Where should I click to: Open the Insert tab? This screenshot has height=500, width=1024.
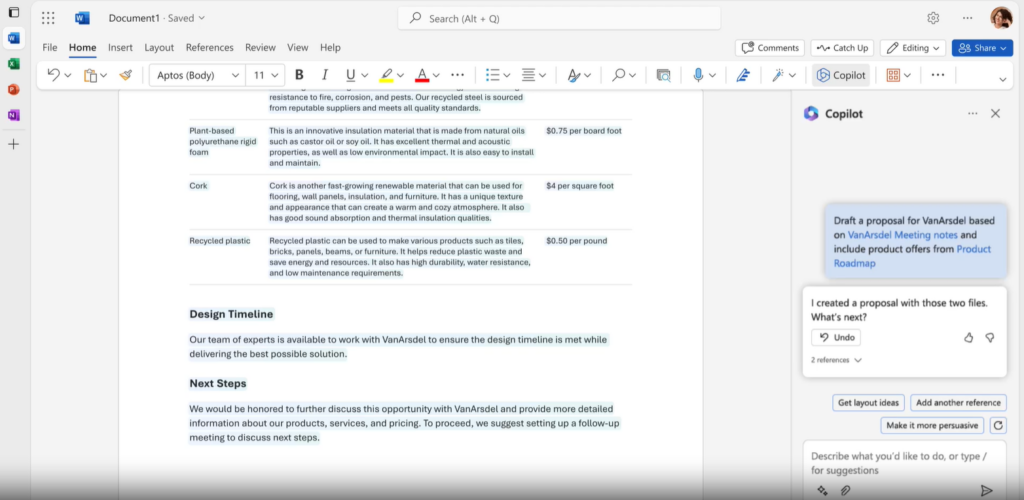click(x=120, y=47)
